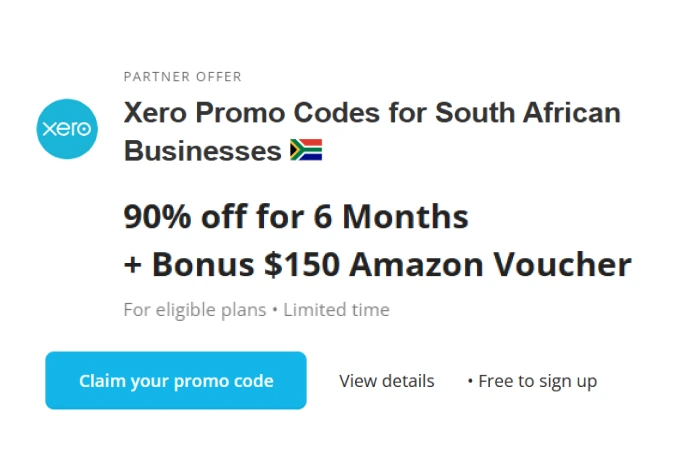Click the word Businesses in the headline
The height and width of the screenshot is (450, 683).
(x=202, y=151)
